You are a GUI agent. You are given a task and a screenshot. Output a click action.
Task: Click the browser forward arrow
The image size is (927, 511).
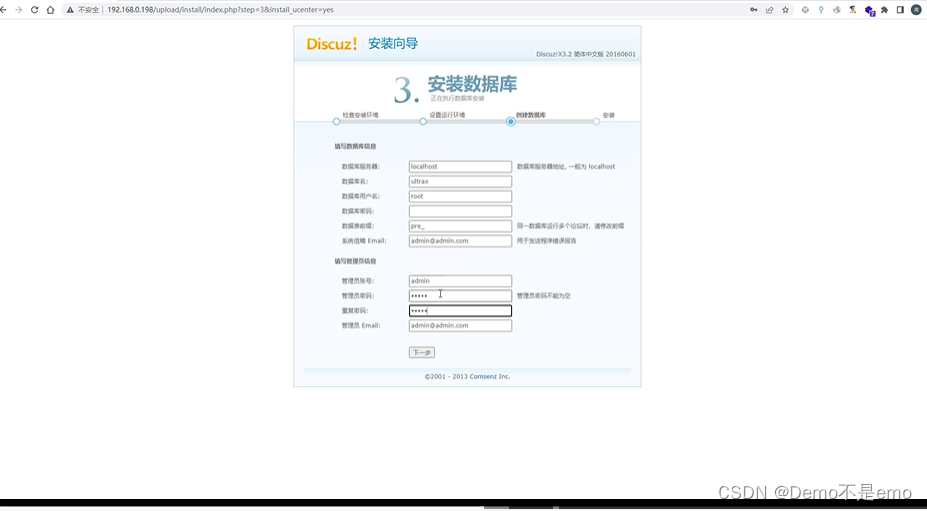coord(18,9)
